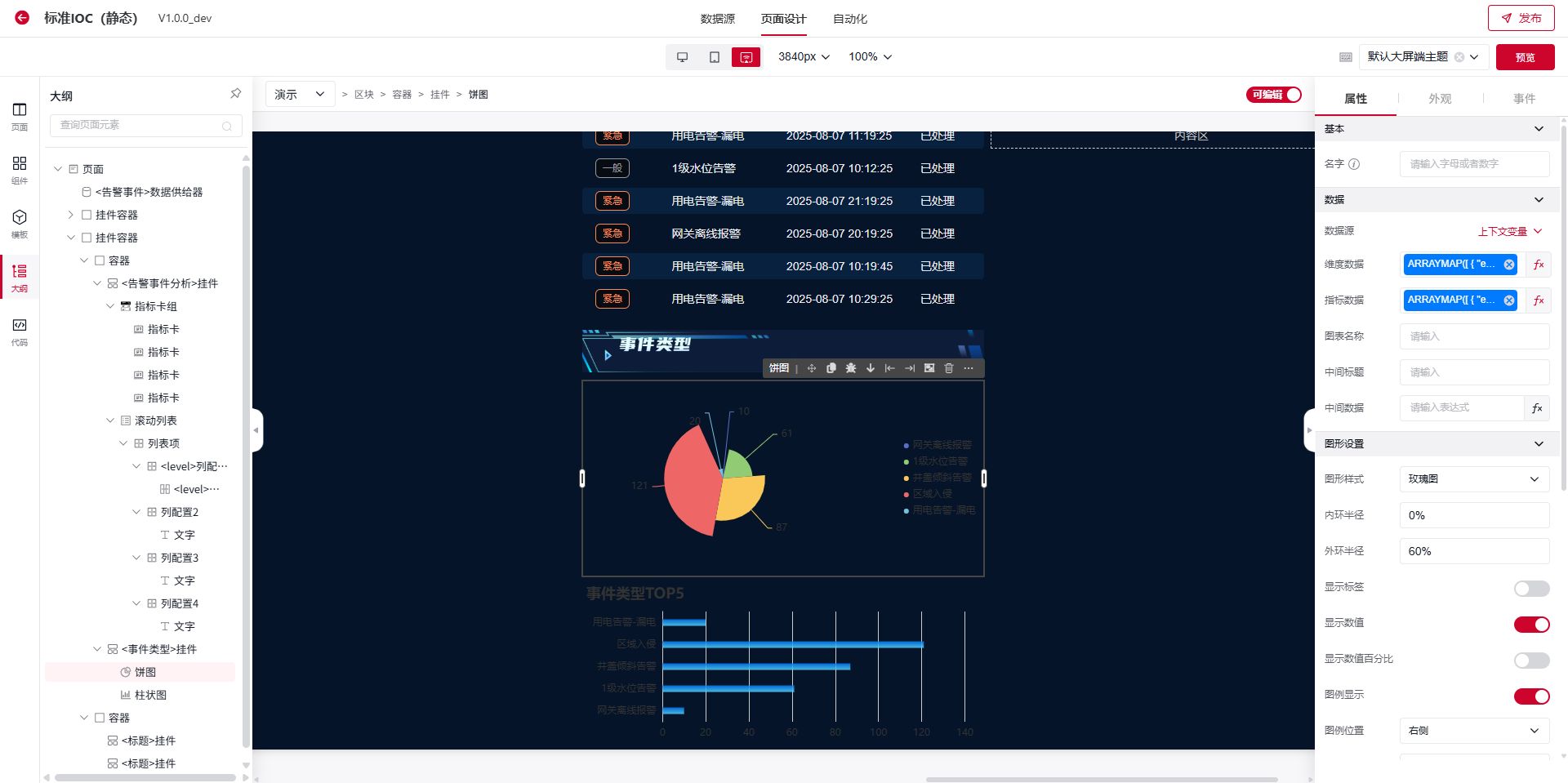Click the copy icon in pie chart toolbar

point(831,368)
